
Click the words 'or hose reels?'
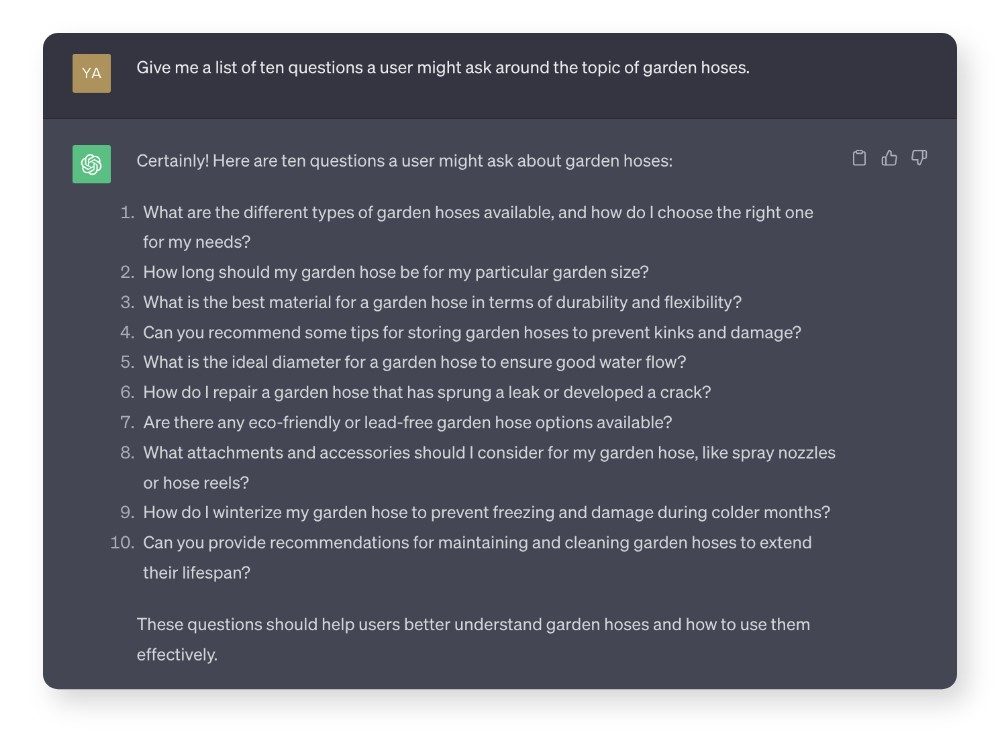tap(196, 482)
